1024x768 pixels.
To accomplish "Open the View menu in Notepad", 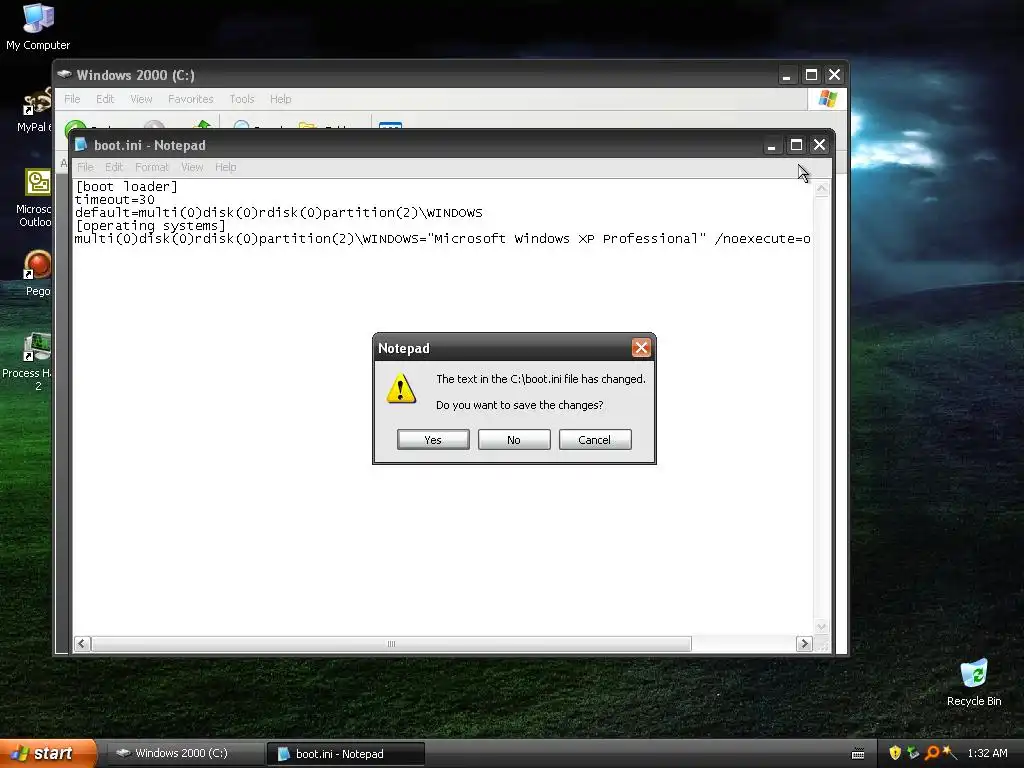I will [x=192, y=167].
